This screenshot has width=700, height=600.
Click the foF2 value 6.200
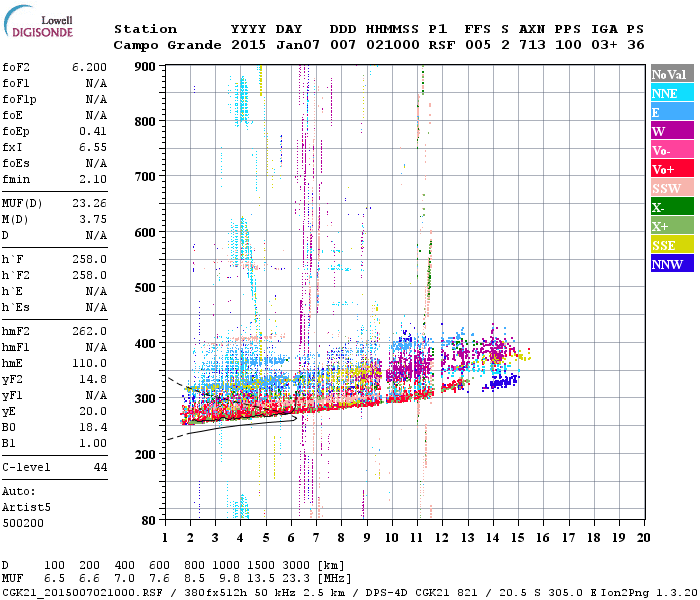[x=90, y=67]
